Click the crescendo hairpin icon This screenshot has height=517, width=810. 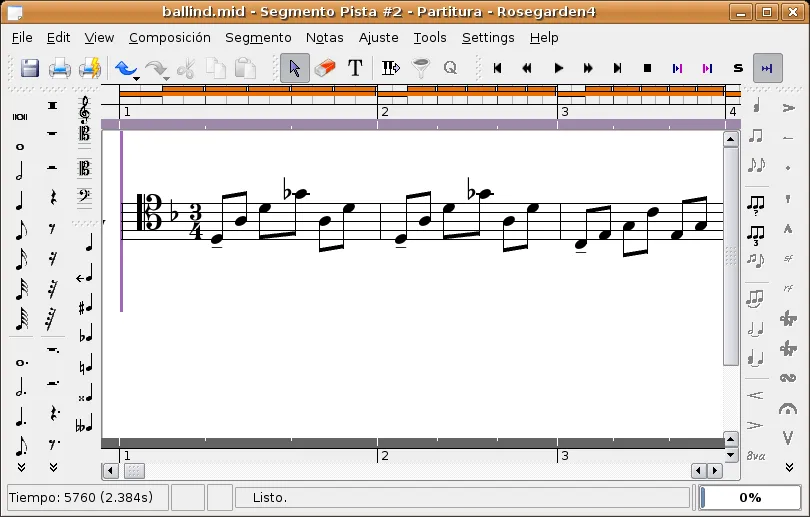pos(755,396)
